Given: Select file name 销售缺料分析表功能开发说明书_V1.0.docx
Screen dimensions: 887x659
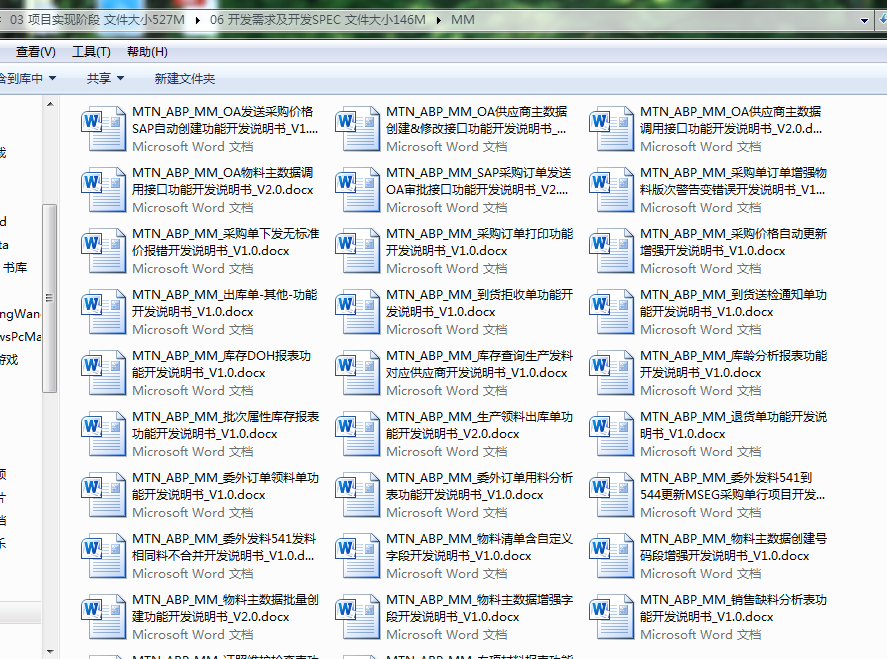Looking at the screenshot, I should [x=733, y=608].
